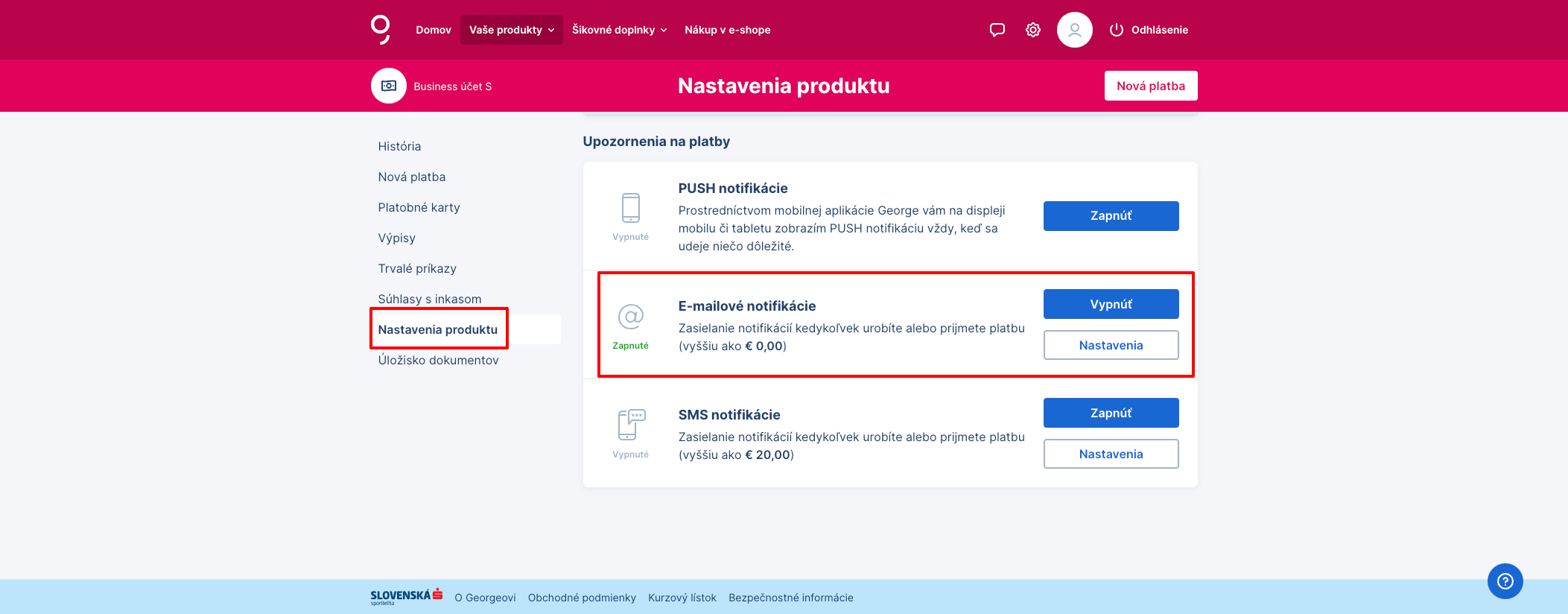Image resolution: width=1568 pixels, height=614 pixels.
Task: Turn off e-mail notifications with Vypnúť
Action: 1111,304
